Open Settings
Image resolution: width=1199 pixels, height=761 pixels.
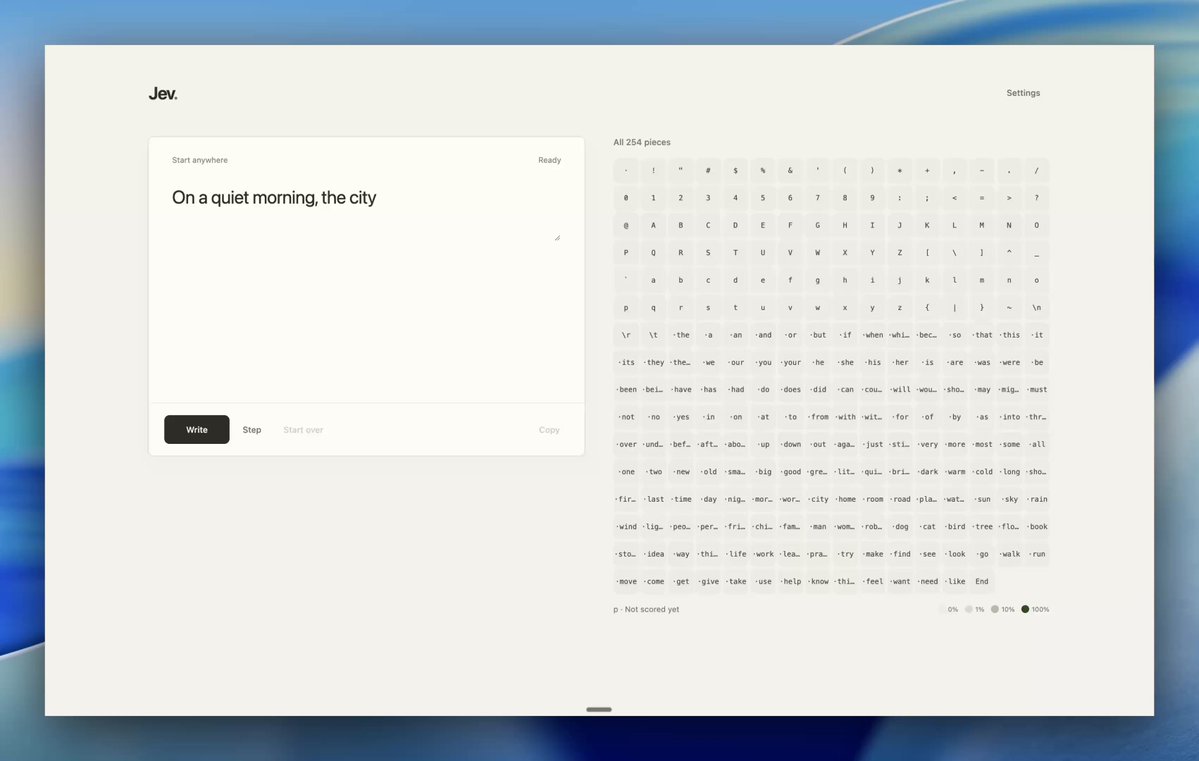[1023, 93]
